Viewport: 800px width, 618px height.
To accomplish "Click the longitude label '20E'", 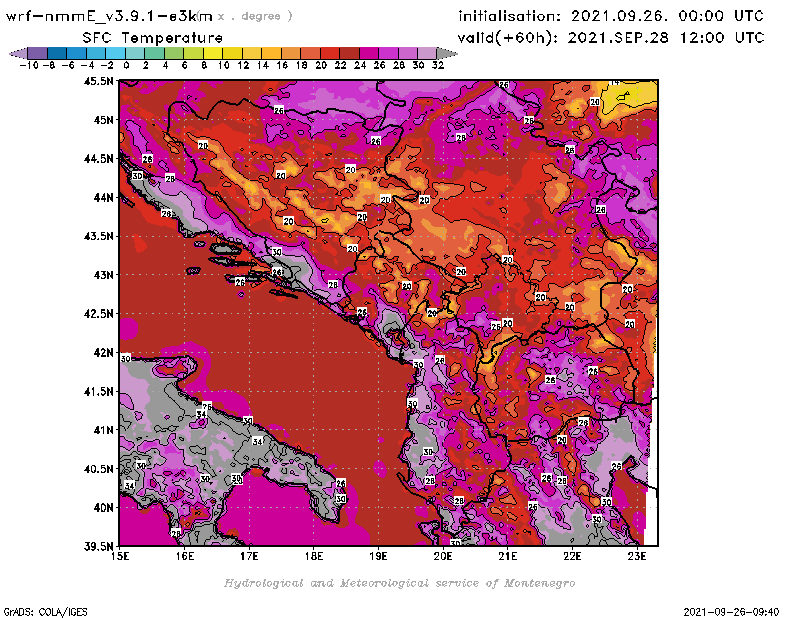I will coord(443,556).
